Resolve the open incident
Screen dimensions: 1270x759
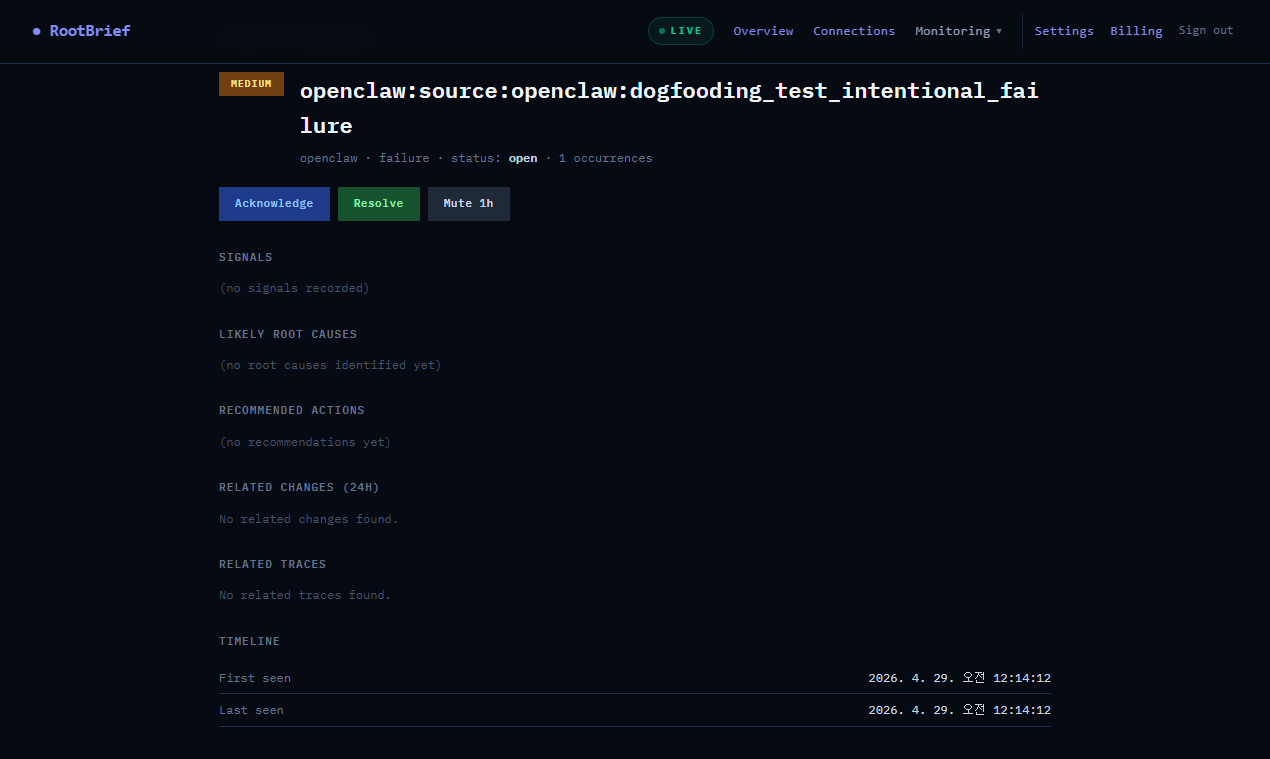click(379, 204)
